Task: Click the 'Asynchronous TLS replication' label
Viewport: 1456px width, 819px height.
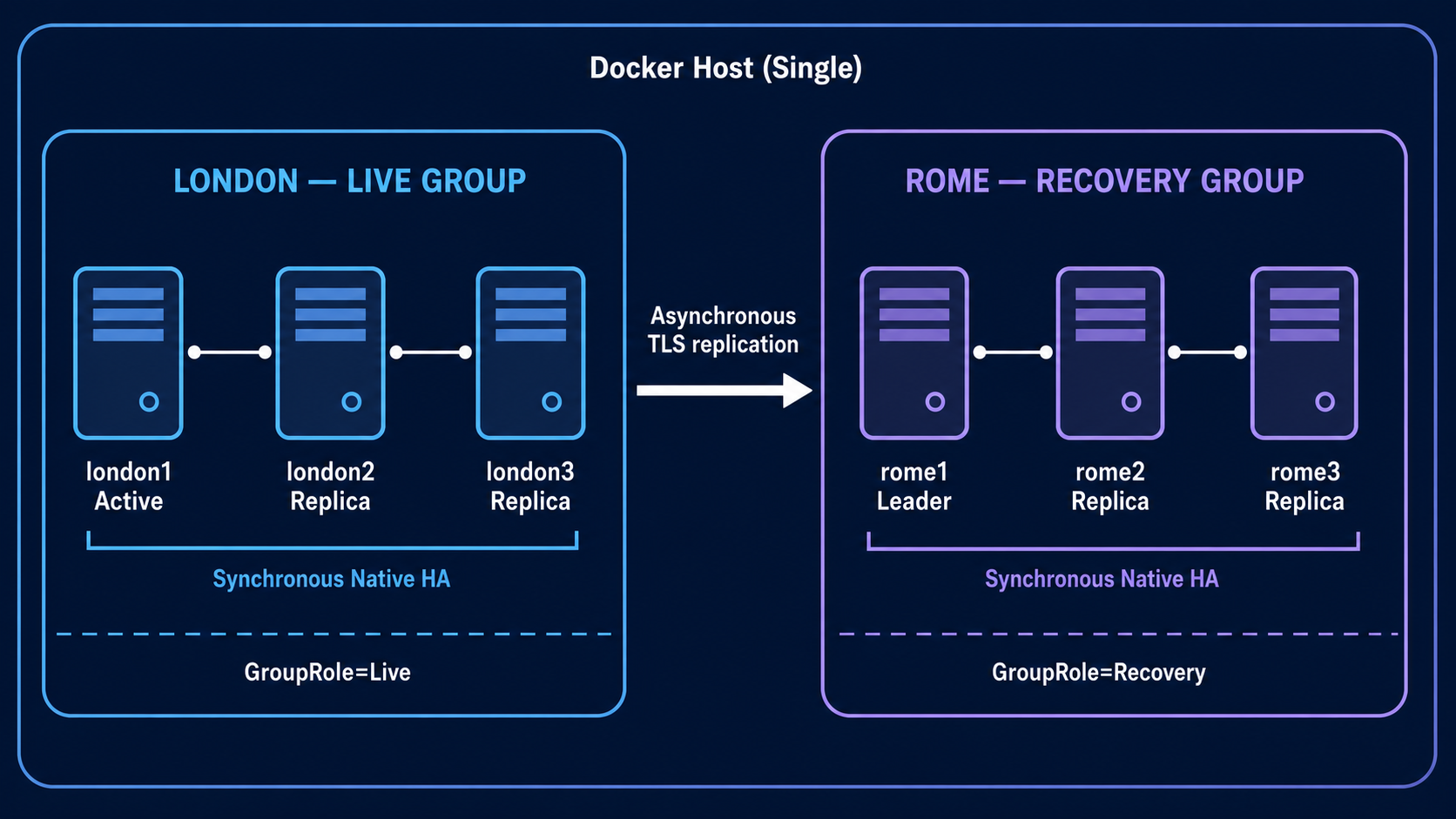Action: point(723,330)
